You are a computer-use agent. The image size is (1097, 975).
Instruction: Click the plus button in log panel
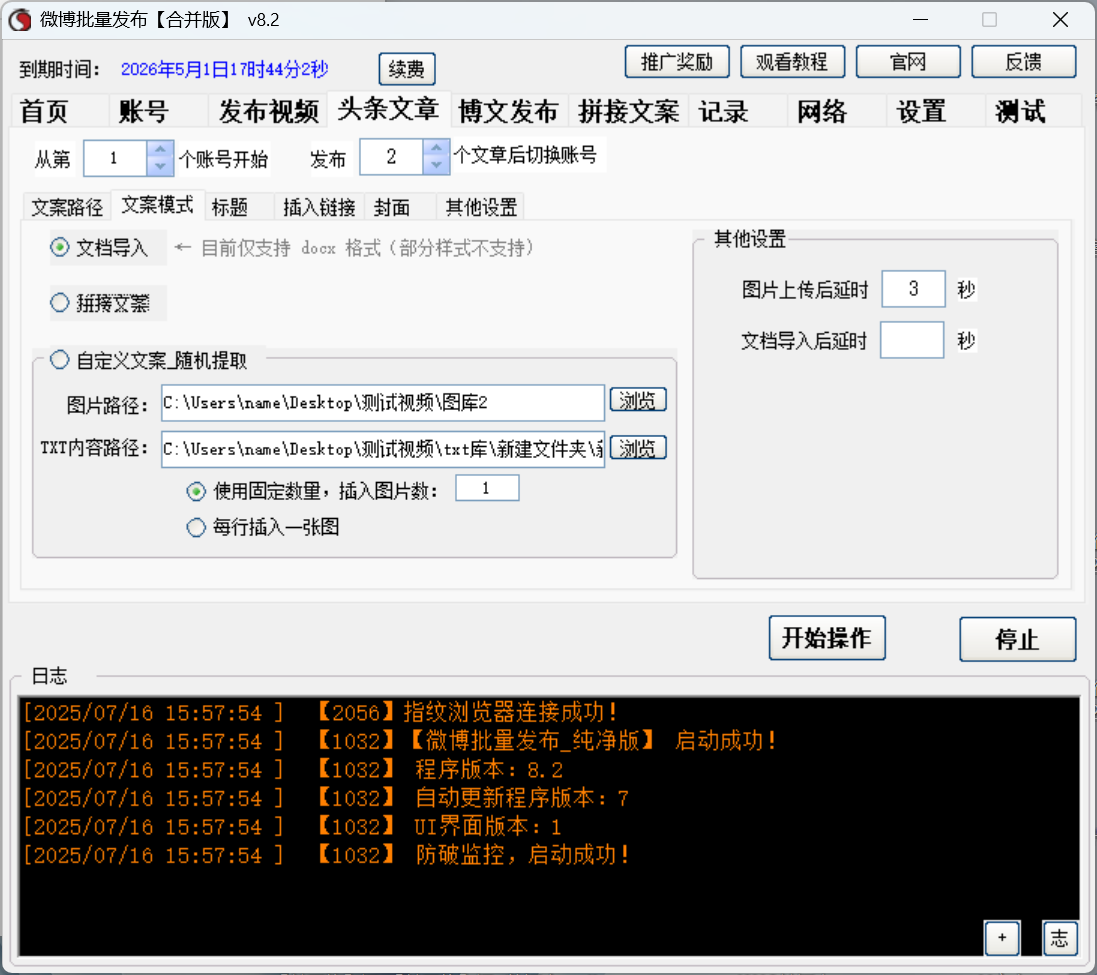(x=1002, y=938)
